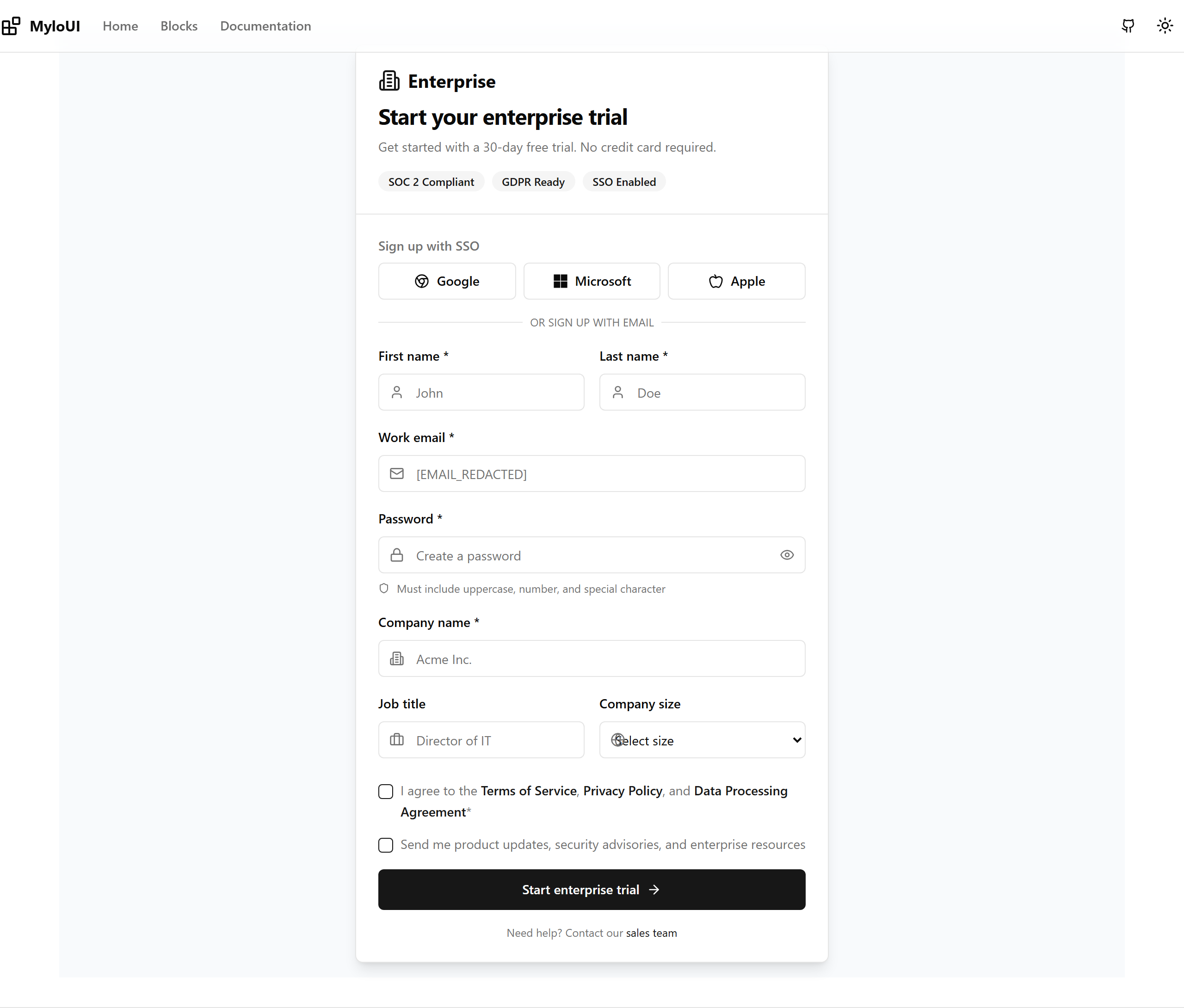
Task: Show password with the eye icon
Action: click(787, 555)
